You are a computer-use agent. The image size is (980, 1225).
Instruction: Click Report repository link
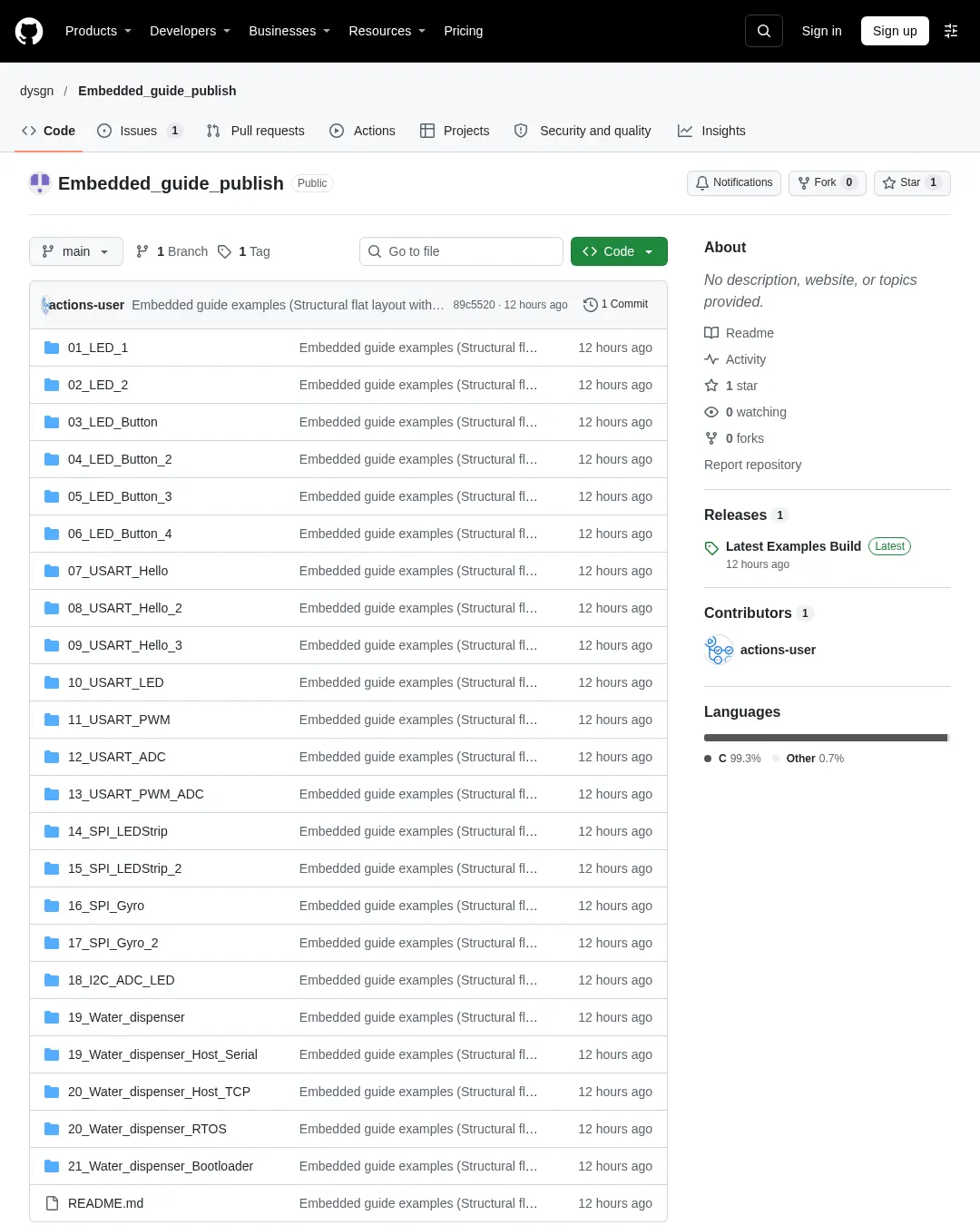(753, 465)
